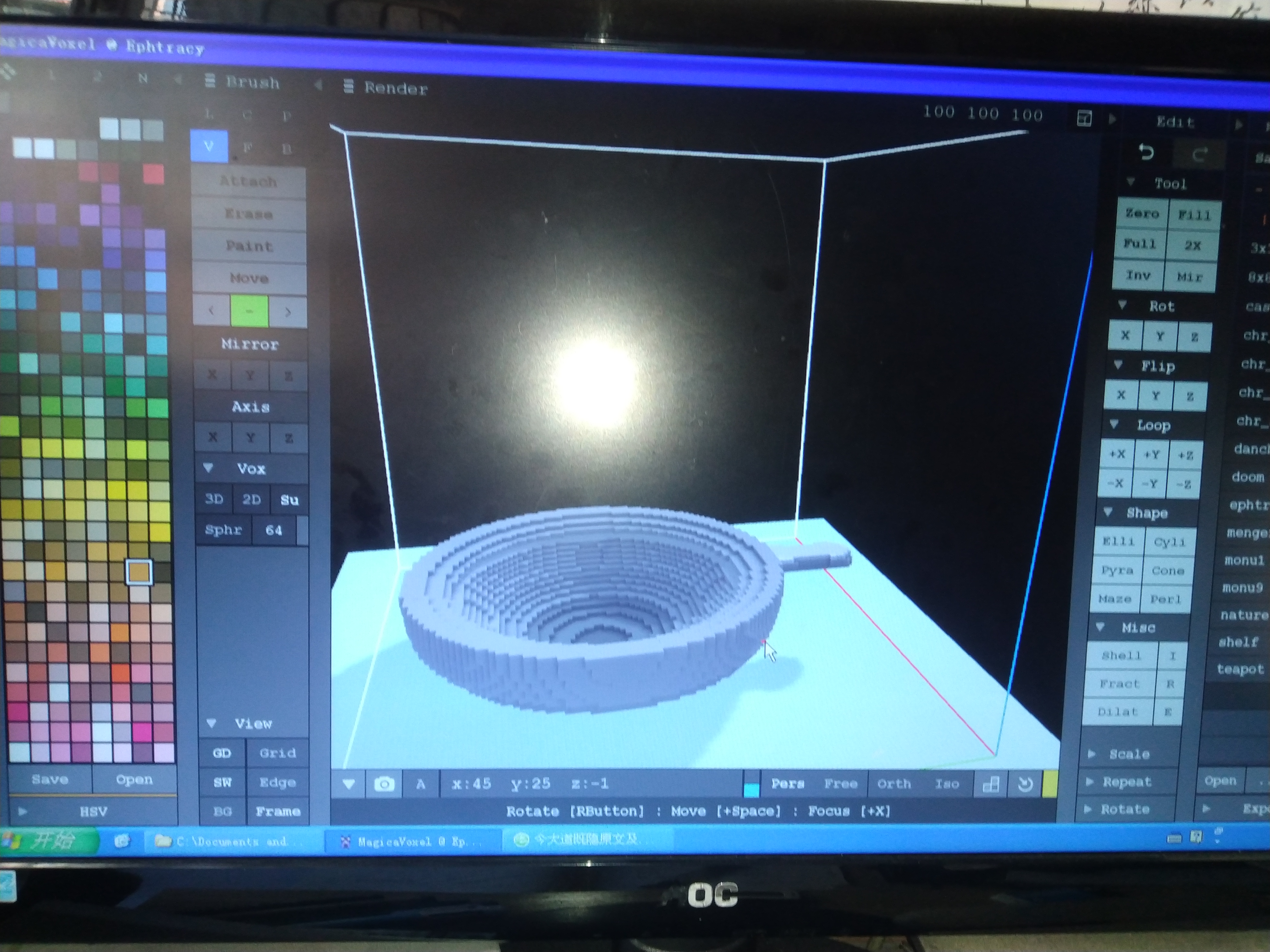Pick the highlighted tan palette swatch
This screenshot has height=952, width=1270.
(x=139, y=572)
